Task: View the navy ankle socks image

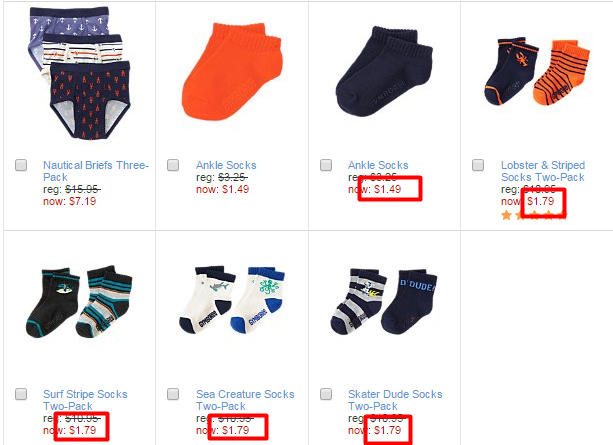Action: [x=384, y=72]
